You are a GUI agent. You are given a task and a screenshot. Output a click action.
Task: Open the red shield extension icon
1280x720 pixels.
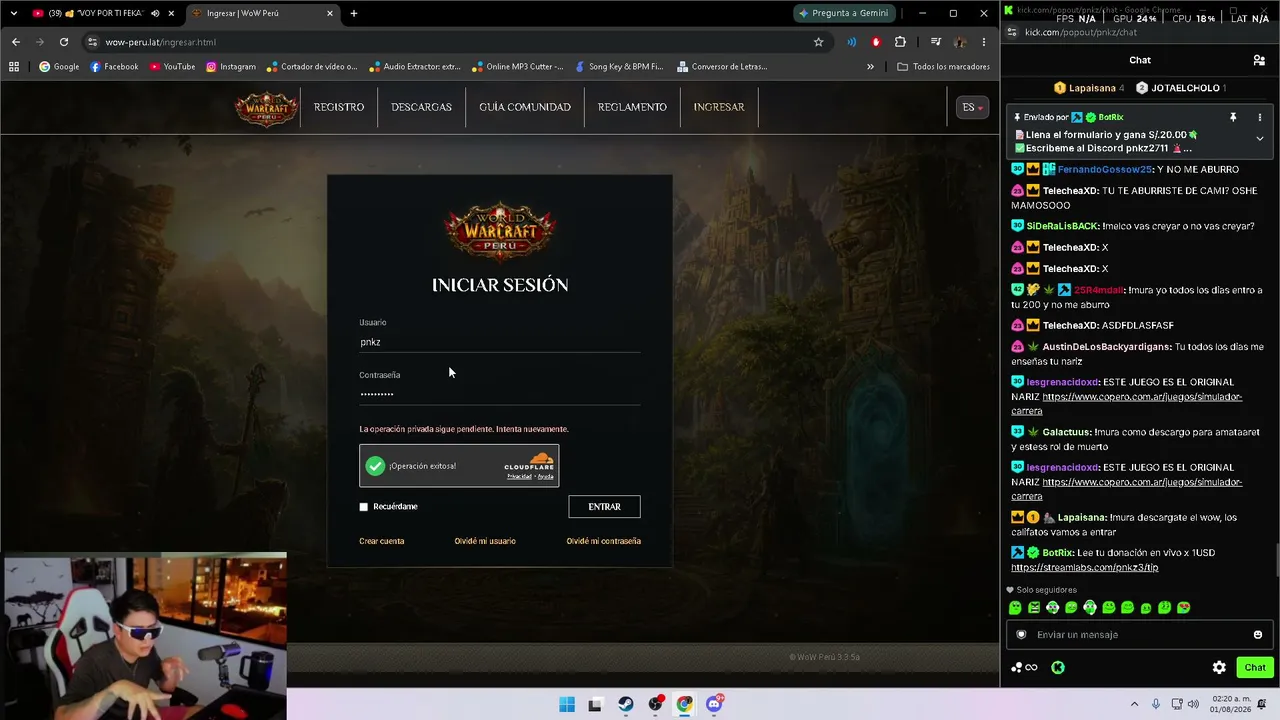point(876,42)
